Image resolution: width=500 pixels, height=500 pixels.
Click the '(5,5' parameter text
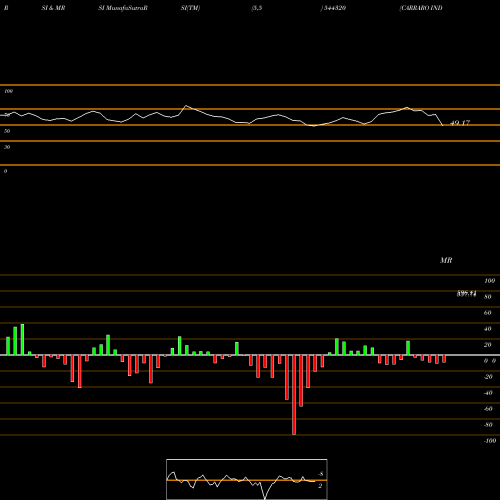point(257,8)
